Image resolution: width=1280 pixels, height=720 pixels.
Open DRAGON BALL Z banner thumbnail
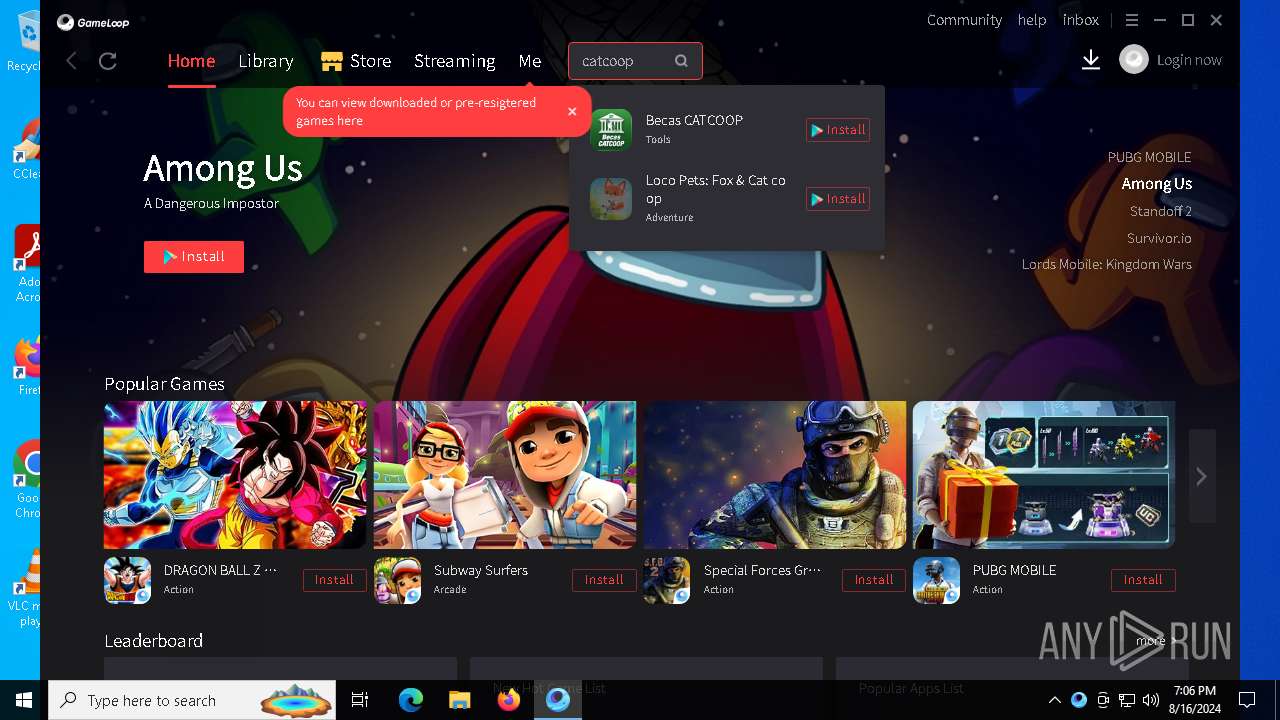click(235, 475)
